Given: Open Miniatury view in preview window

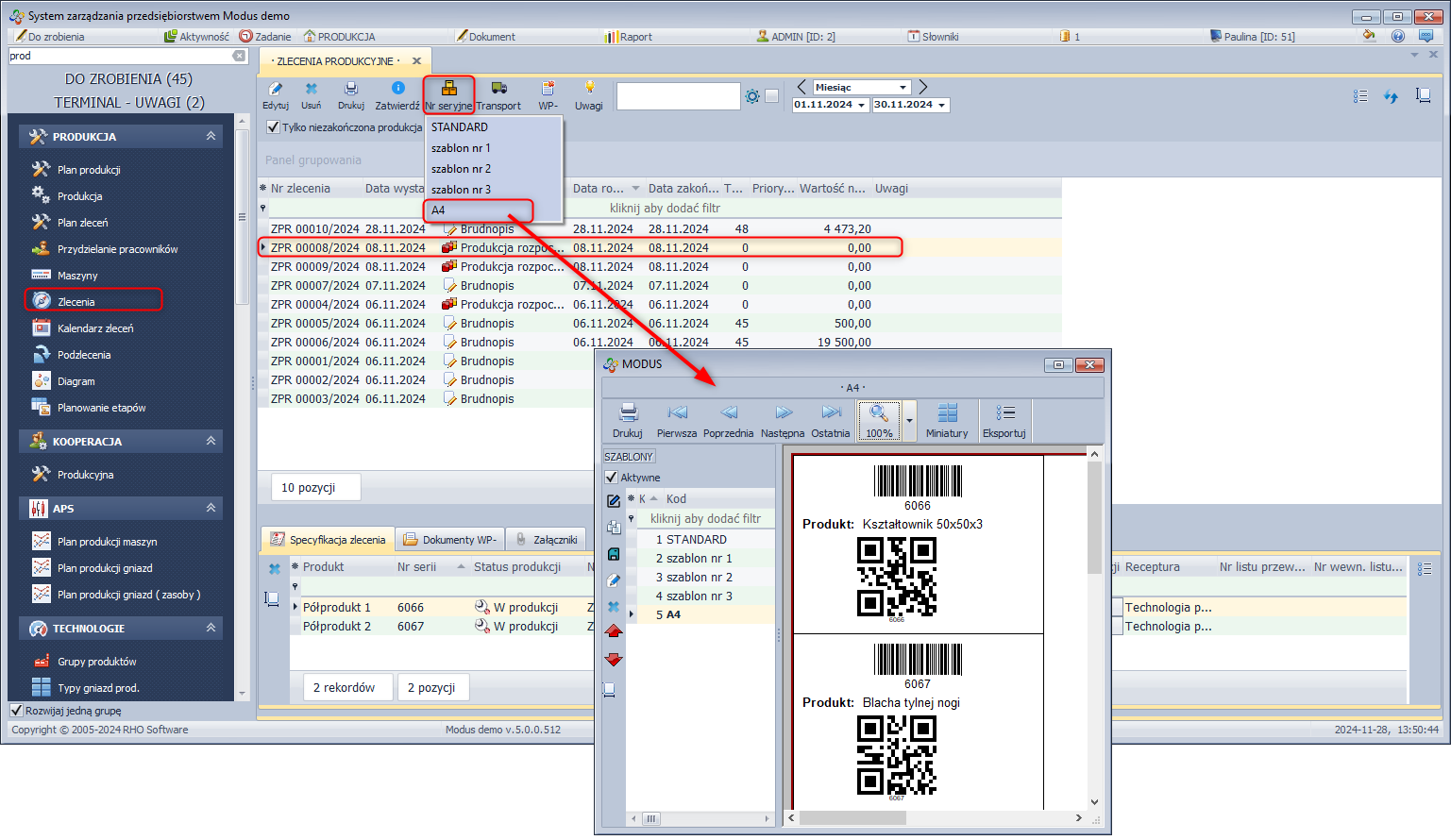Looking at the screenshot, I should (x=947, y=413).
